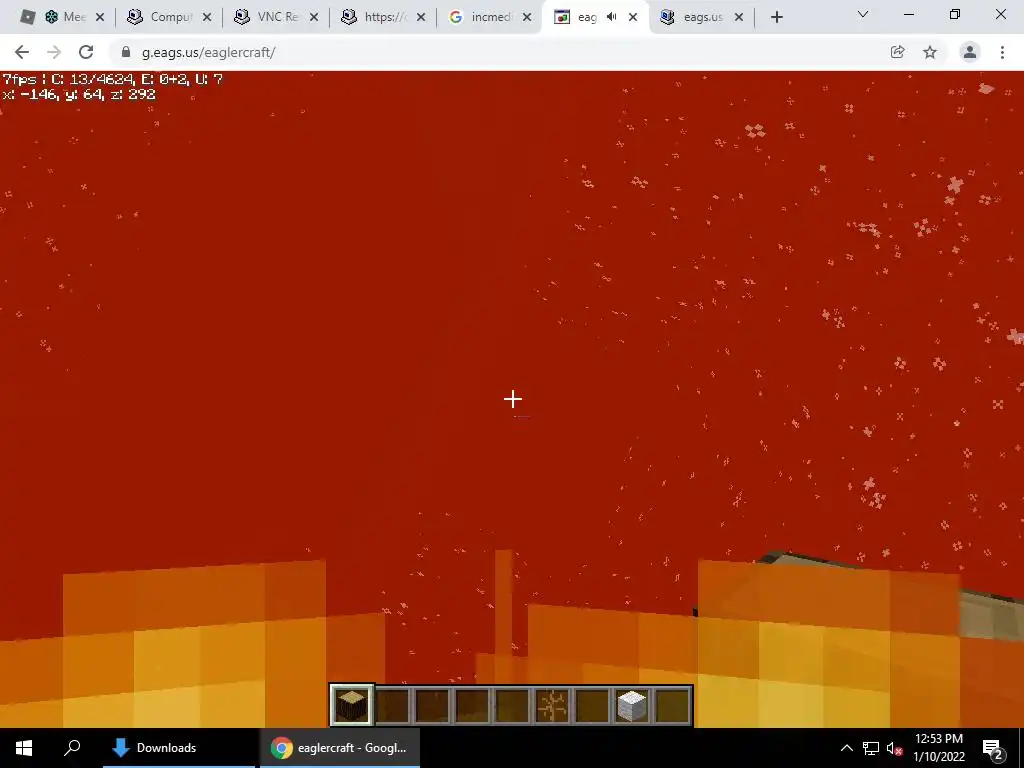Open Chrome three-dot menu
Viewport: 1024px width, 768px height.
pyautogui.click(x=1002, y=52)
